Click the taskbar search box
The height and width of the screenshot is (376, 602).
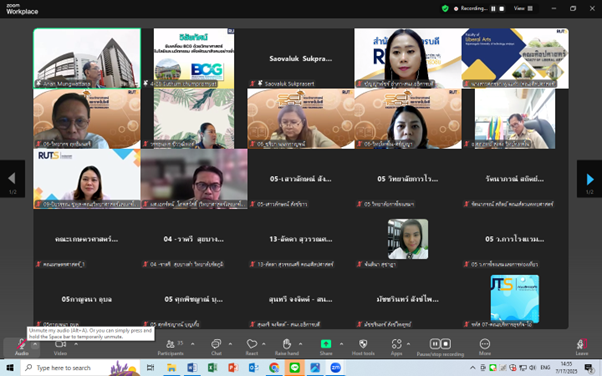pos(81,368)
